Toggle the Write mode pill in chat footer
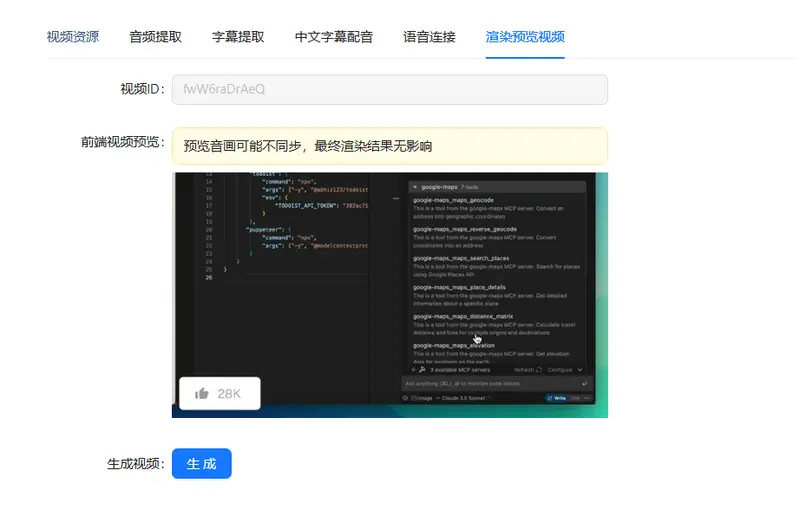Screen dimensions: 800x508 click(558, 398)
